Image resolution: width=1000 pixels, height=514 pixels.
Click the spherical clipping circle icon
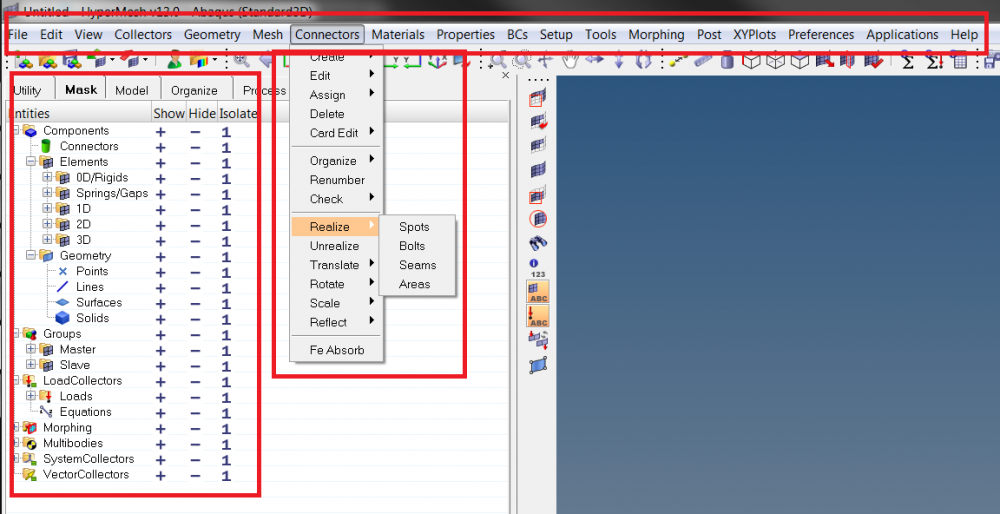point(538,219)
